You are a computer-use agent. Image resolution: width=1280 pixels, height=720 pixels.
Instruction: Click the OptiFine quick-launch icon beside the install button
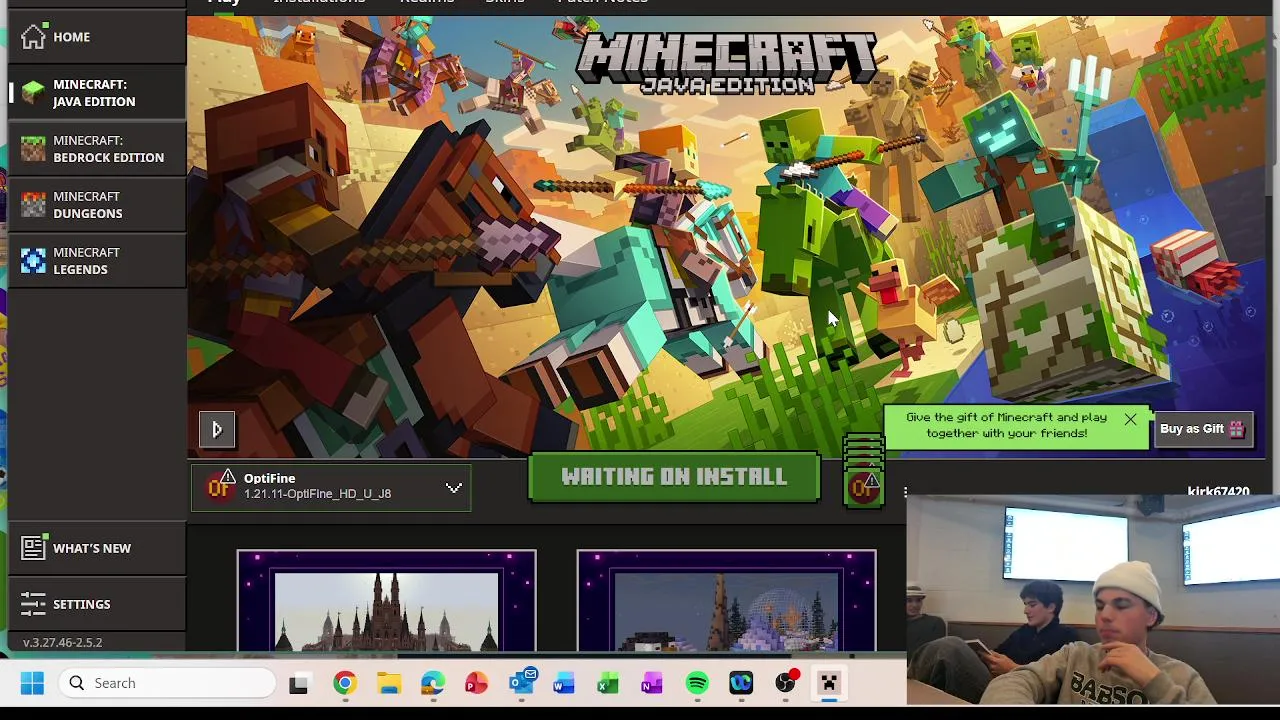(x=863, y=487)
